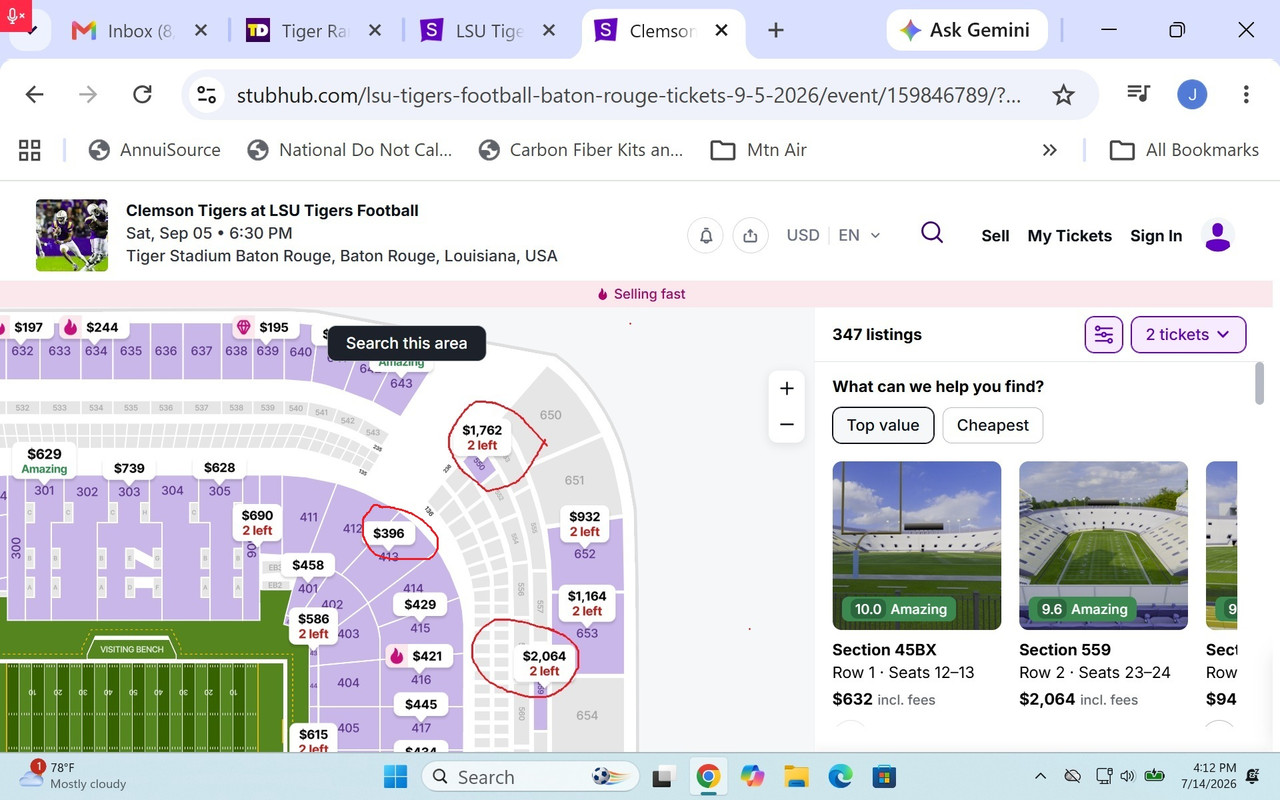This screenshot has width=1280, height=800.
Task: Launch File Explorer from the taskbar
Action: (796, 777)
